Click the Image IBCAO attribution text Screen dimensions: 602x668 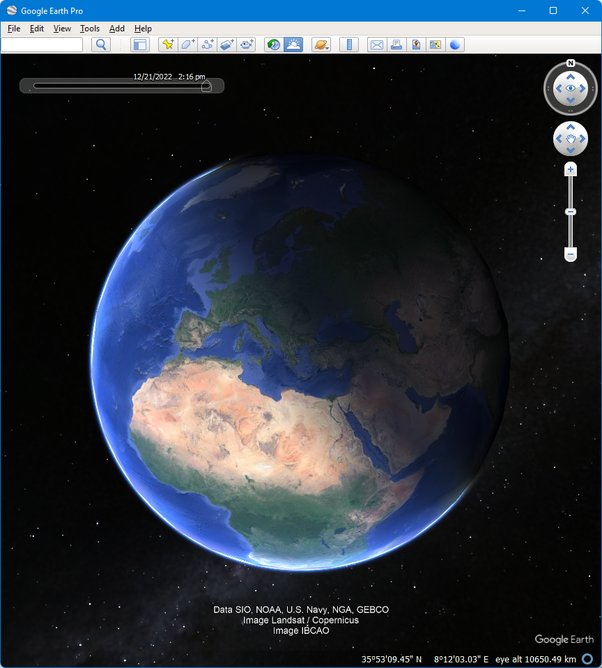pyautogui.click(x=301, y=631)
